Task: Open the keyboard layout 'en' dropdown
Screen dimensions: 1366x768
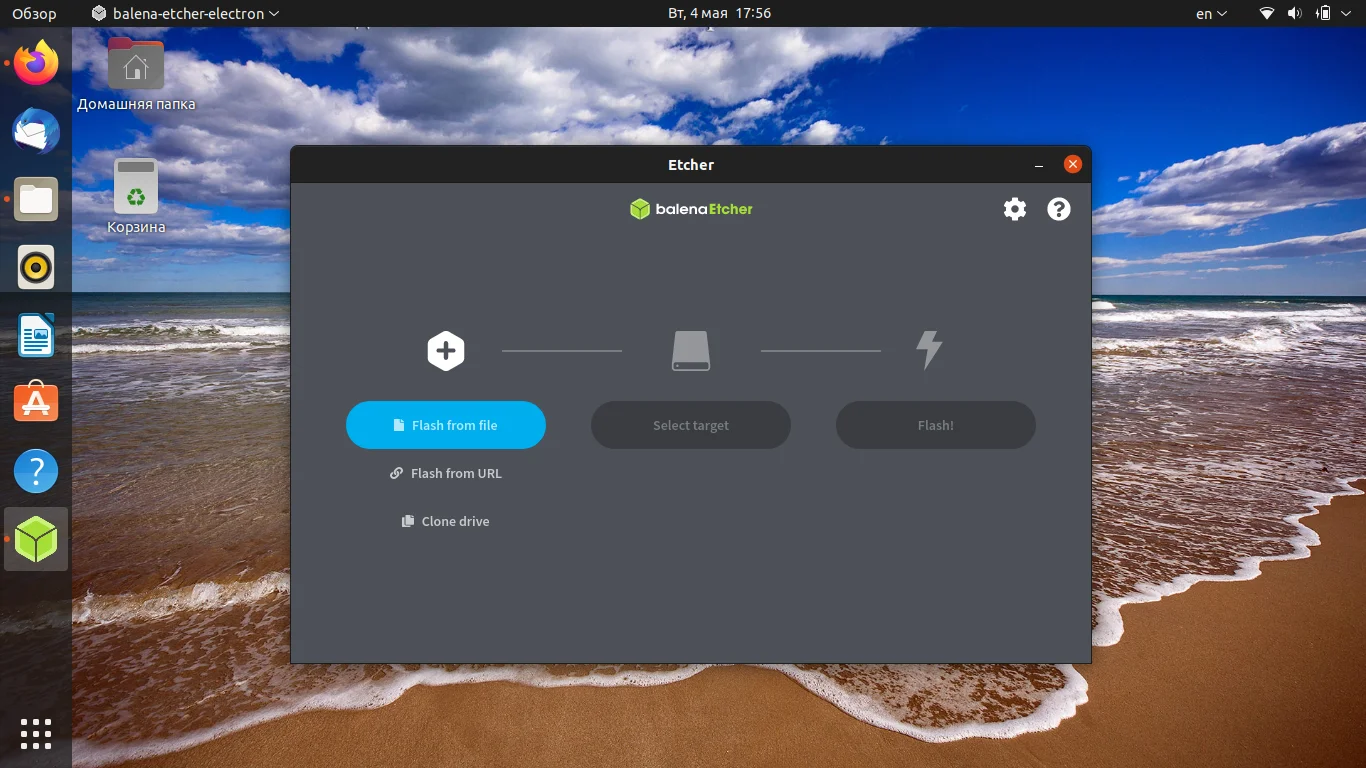Action: pos(1208,14)
